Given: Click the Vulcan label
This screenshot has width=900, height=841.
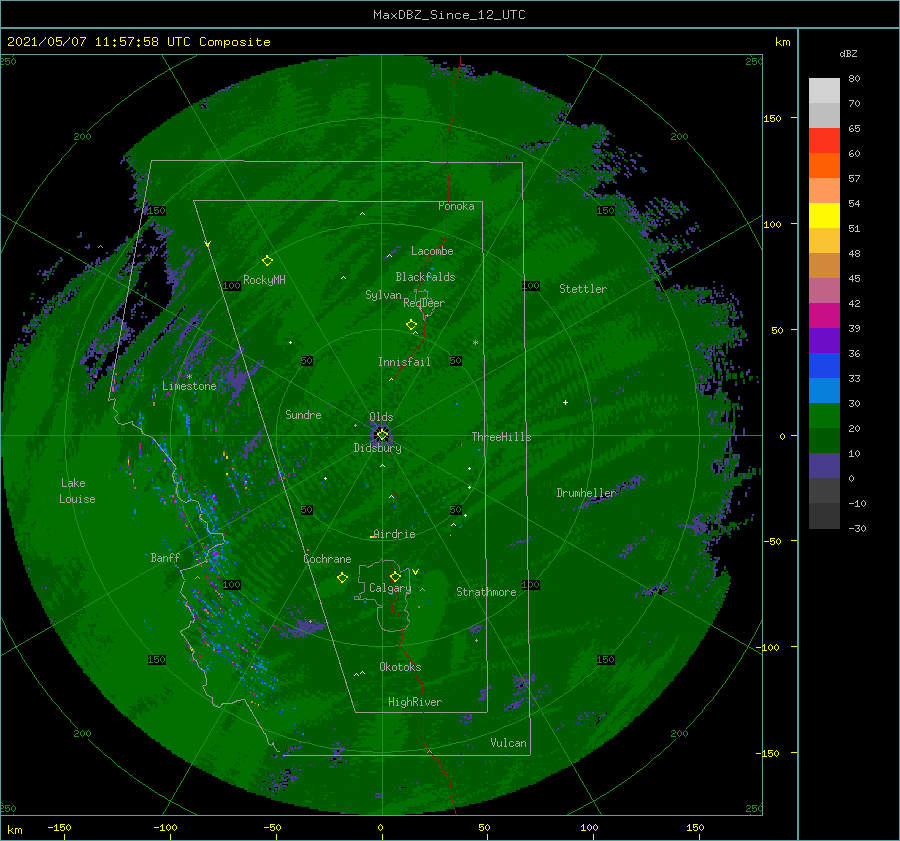Looking at the screenshot, I should tap(508, 743).
